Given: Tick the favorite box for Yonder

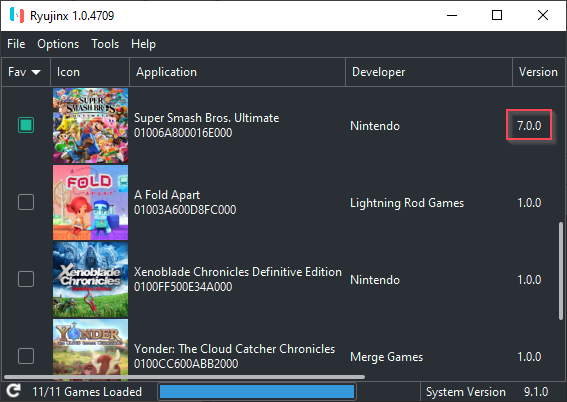Looking at the screenshot, I should click(26, 356).
